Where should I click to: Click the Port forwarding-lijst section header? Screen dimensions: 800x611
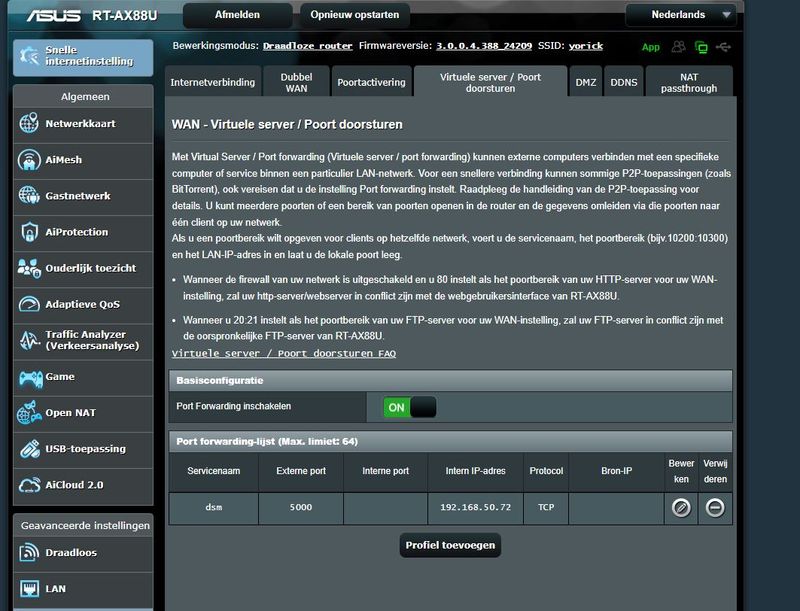click(x=451, y=442)
